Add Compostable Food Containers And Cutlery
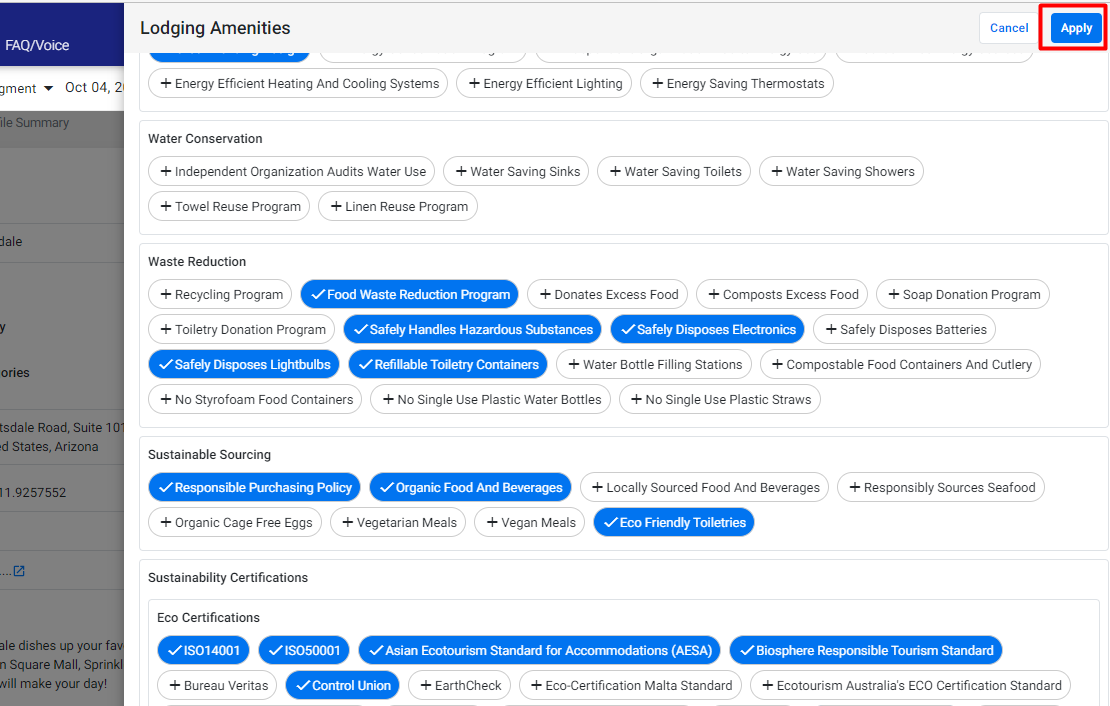 pos(900,364)
